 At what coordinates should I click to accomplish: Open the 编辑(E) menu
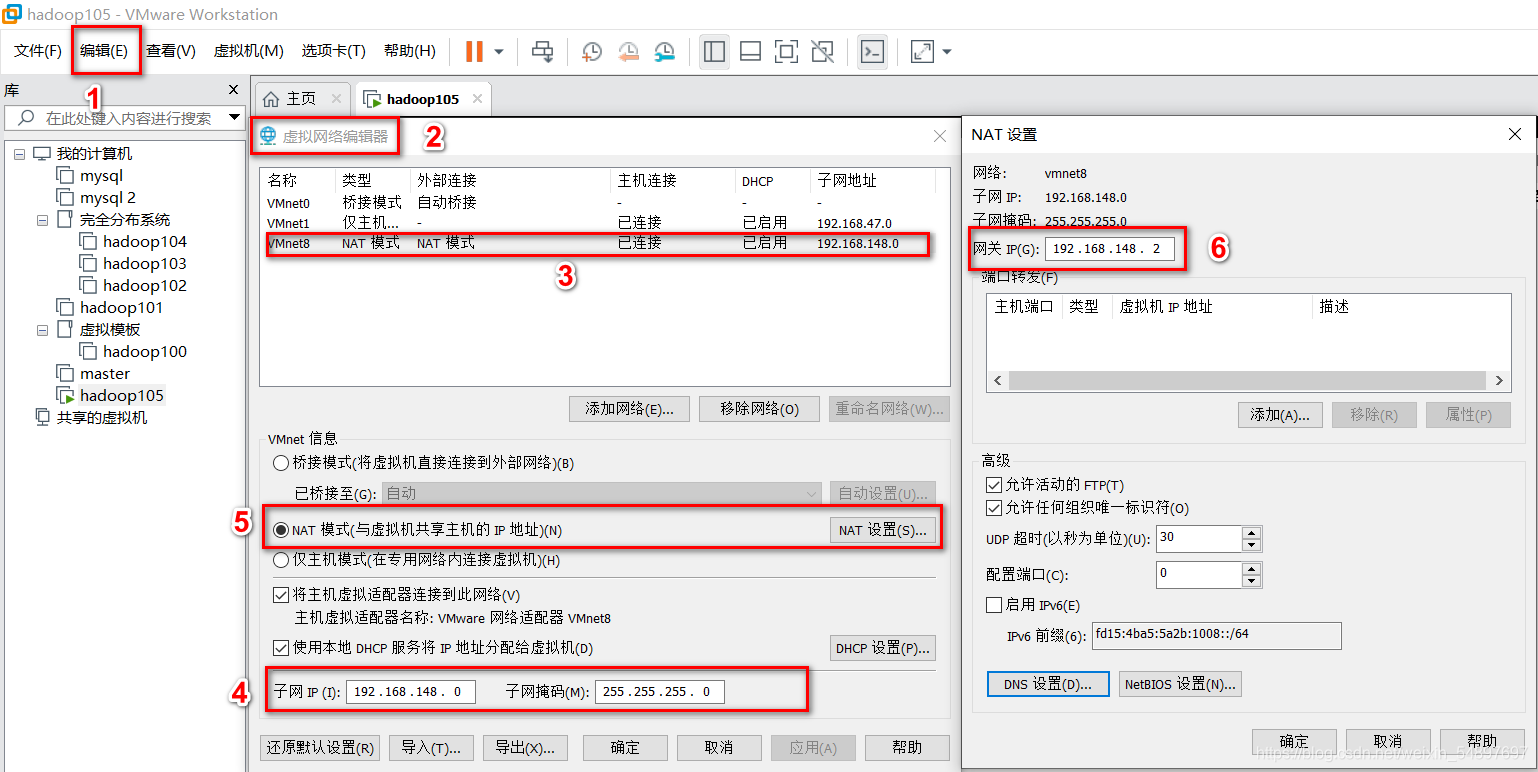104,50
